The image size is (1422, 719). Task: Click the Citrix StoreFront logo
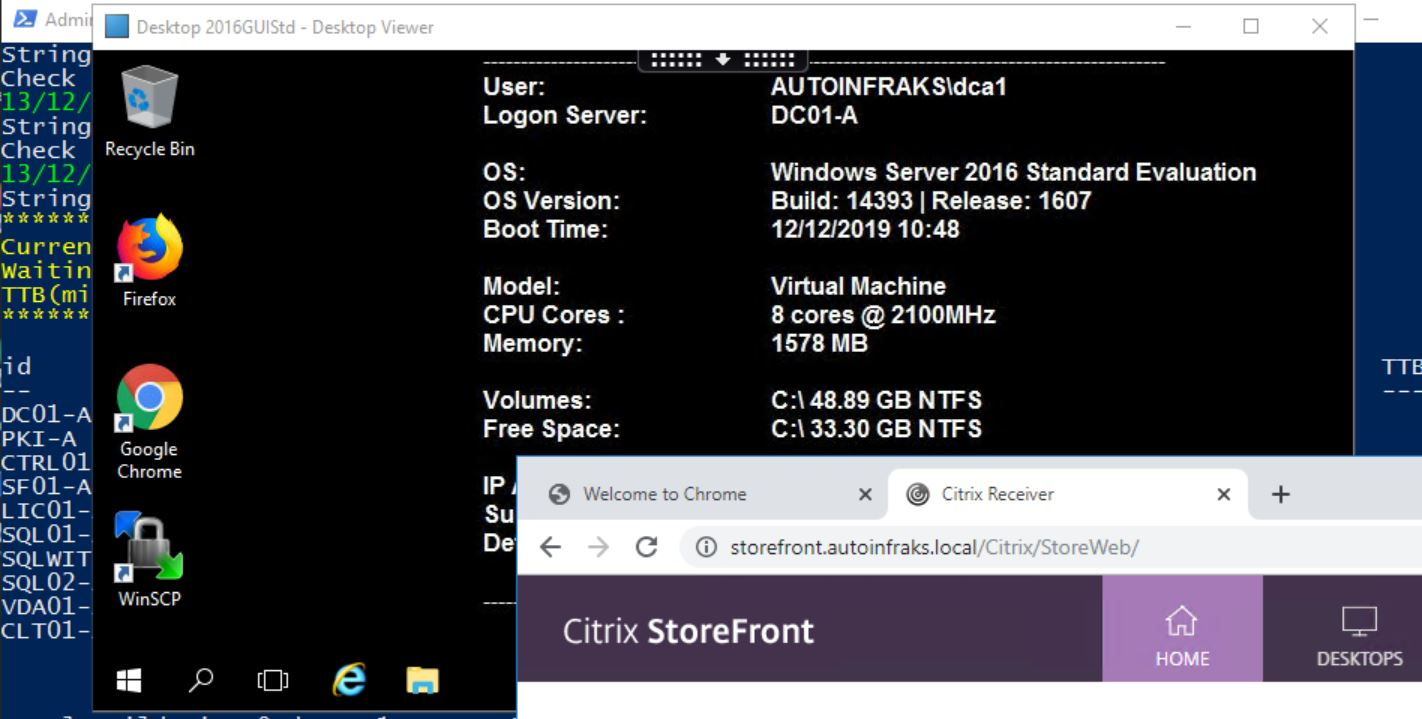point(688,631)
